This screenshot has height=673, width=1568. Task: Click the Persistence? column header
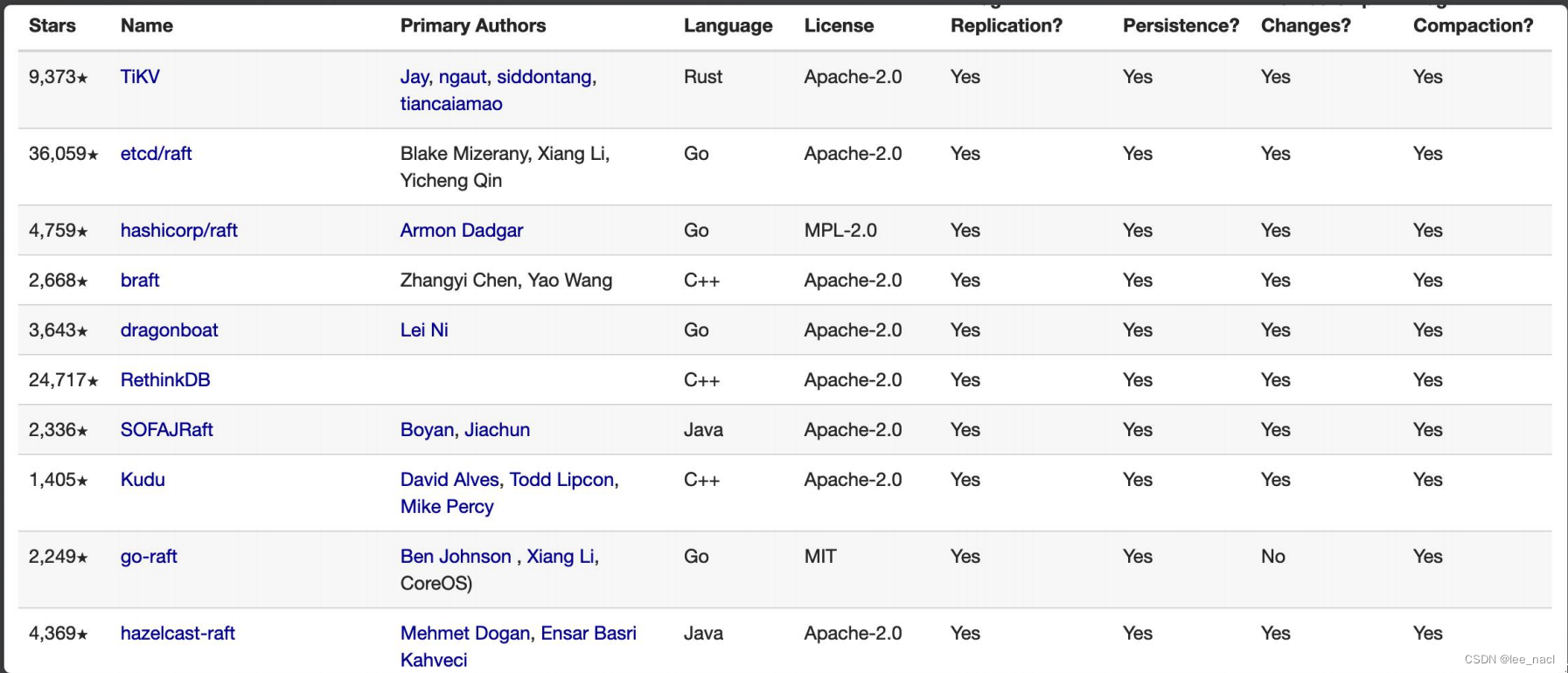[x=1181, y=26]
